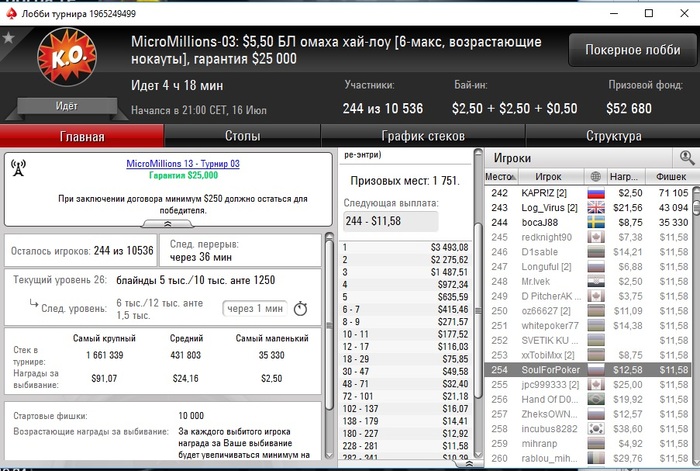Select player row Mr.Ivek
The image size is (700, 471).
coord(588,281)
